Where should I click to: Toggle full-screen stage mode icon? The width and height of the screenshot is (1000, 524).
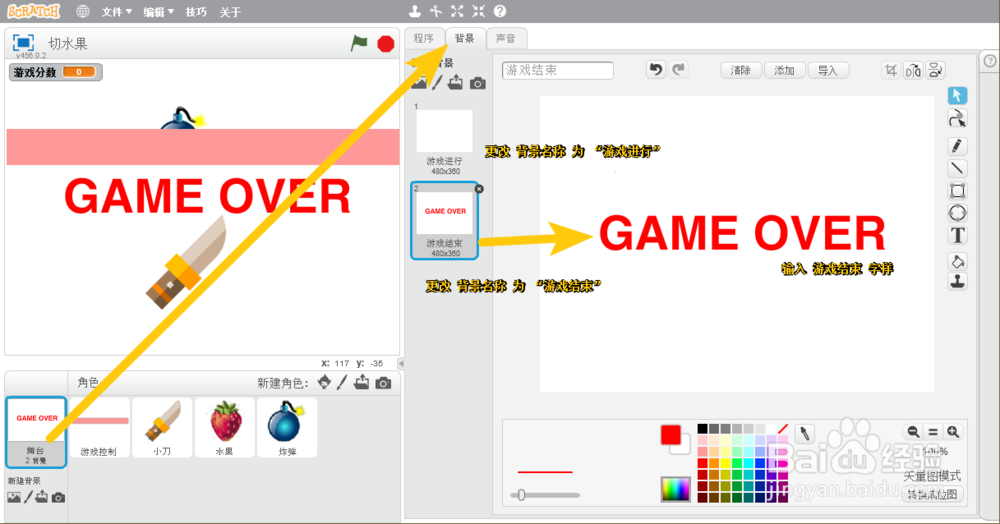(x=24, y=43)
